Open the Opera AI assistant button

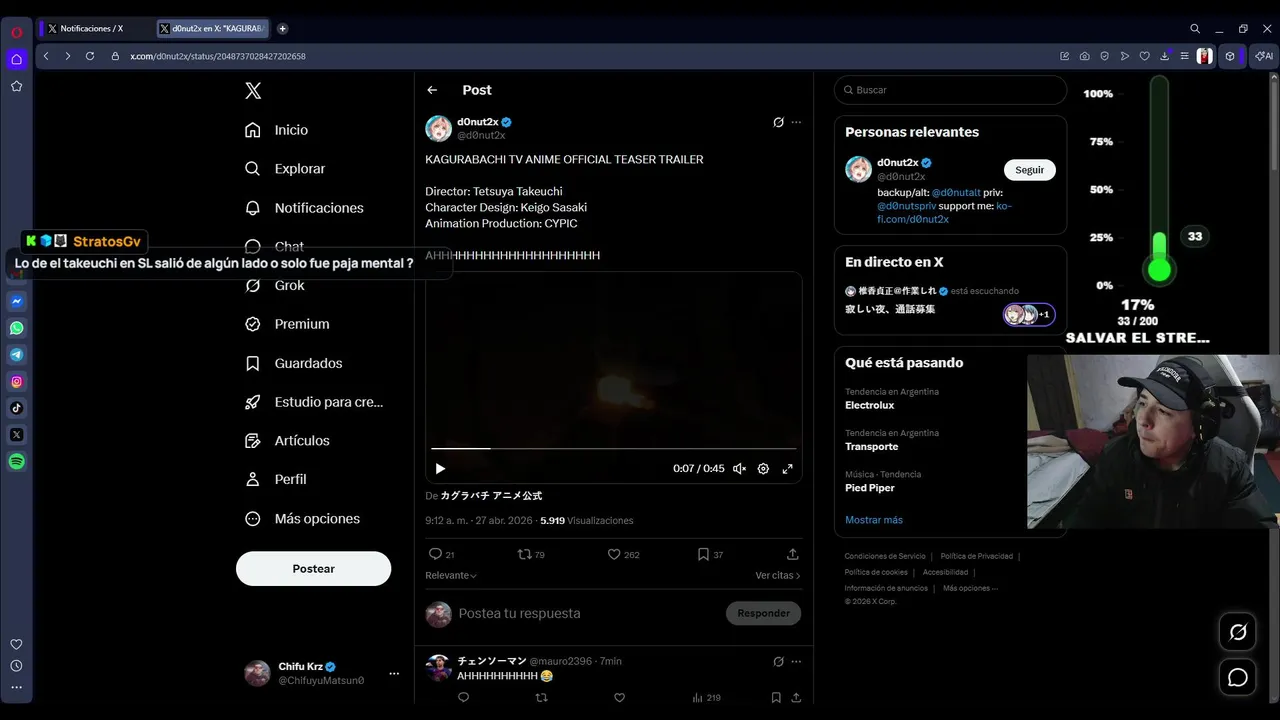pyautogui.click(x=1264, y=56)
